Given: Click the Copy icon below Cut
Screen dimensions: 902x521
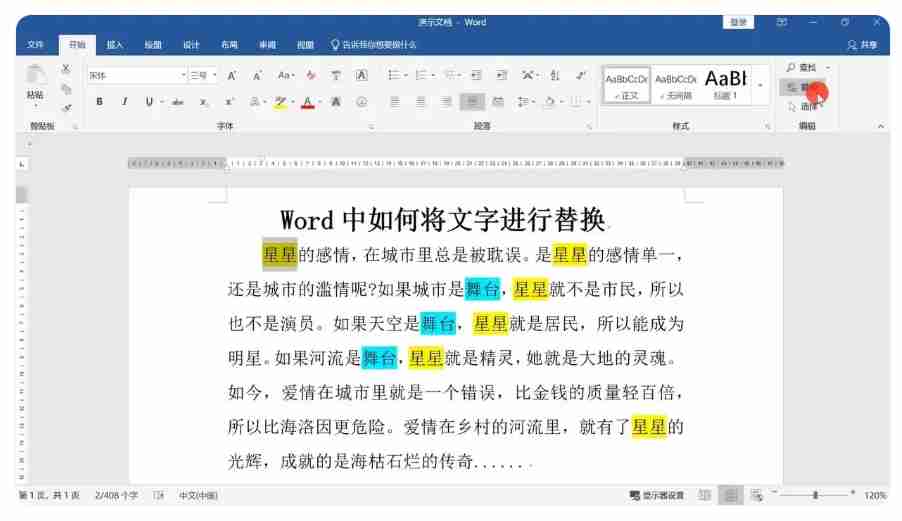Looking at the screenshot, I should [x=66, y=89].
